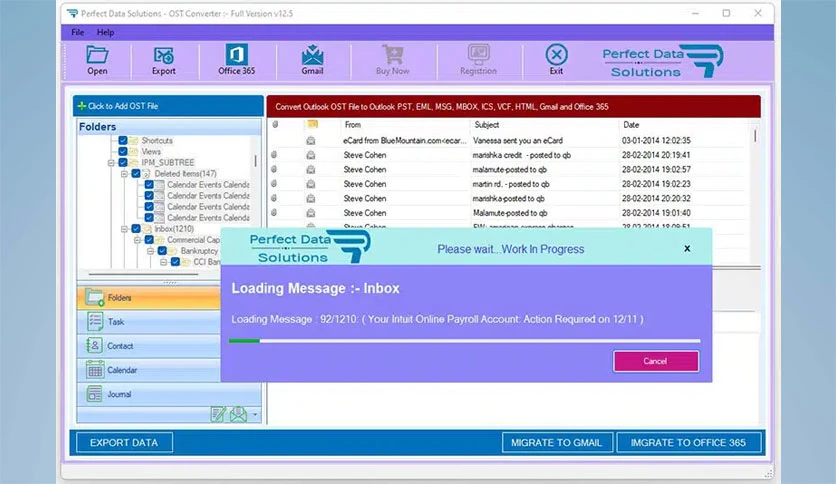Collapse the Deleted Items(147) node

124,174
